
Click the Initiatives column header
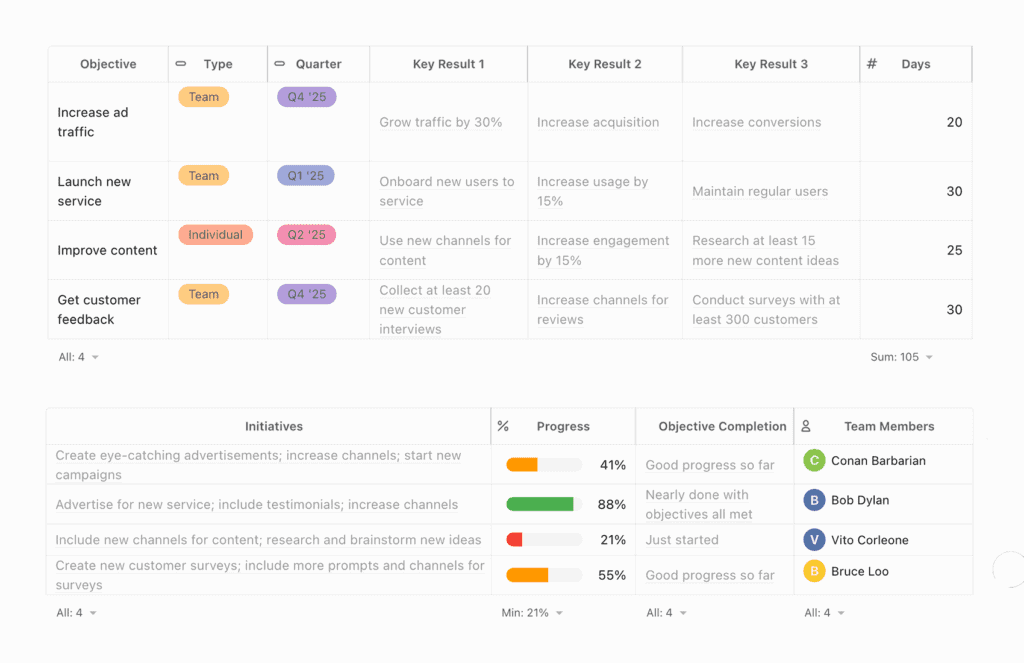(273, 426)
